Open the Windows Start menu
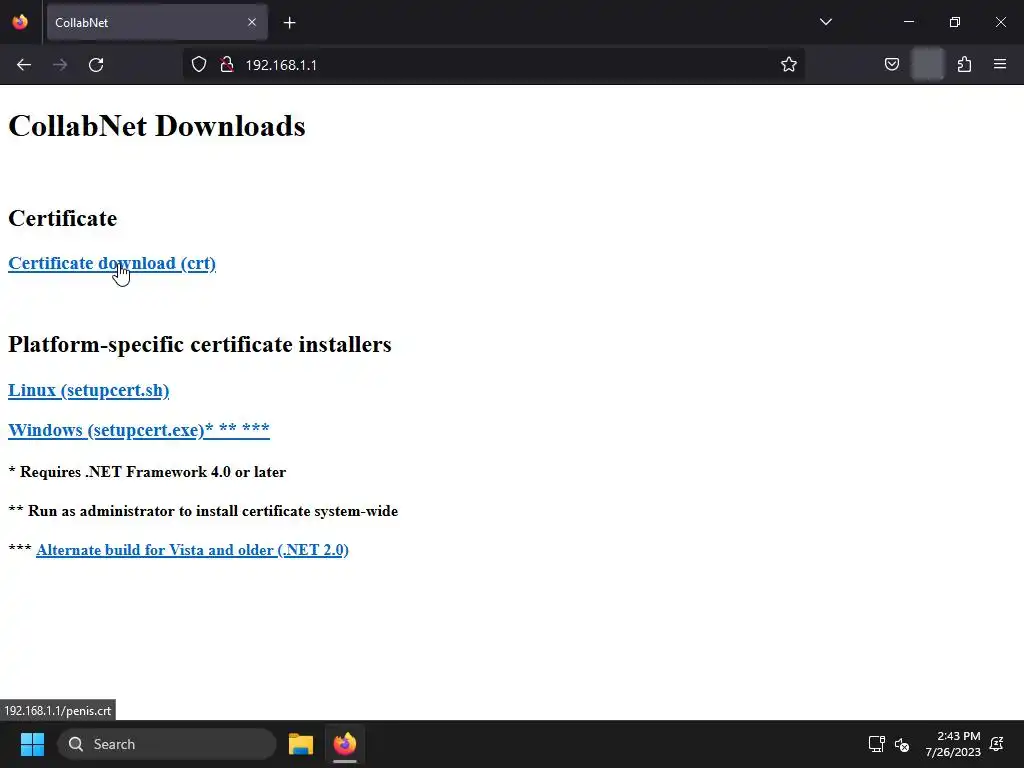This screenshot has height=768, width=1024. click(x=32, y=744)
